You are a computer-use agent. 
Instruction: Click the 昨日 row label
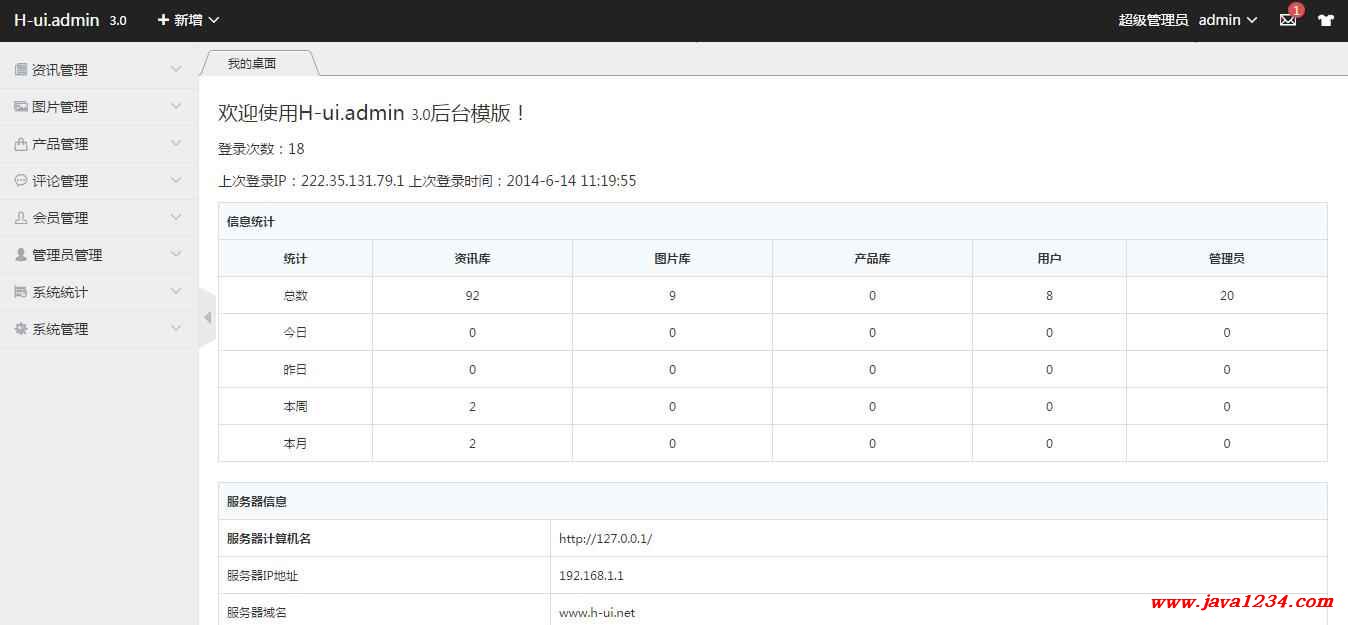click(x=295, y=370)
